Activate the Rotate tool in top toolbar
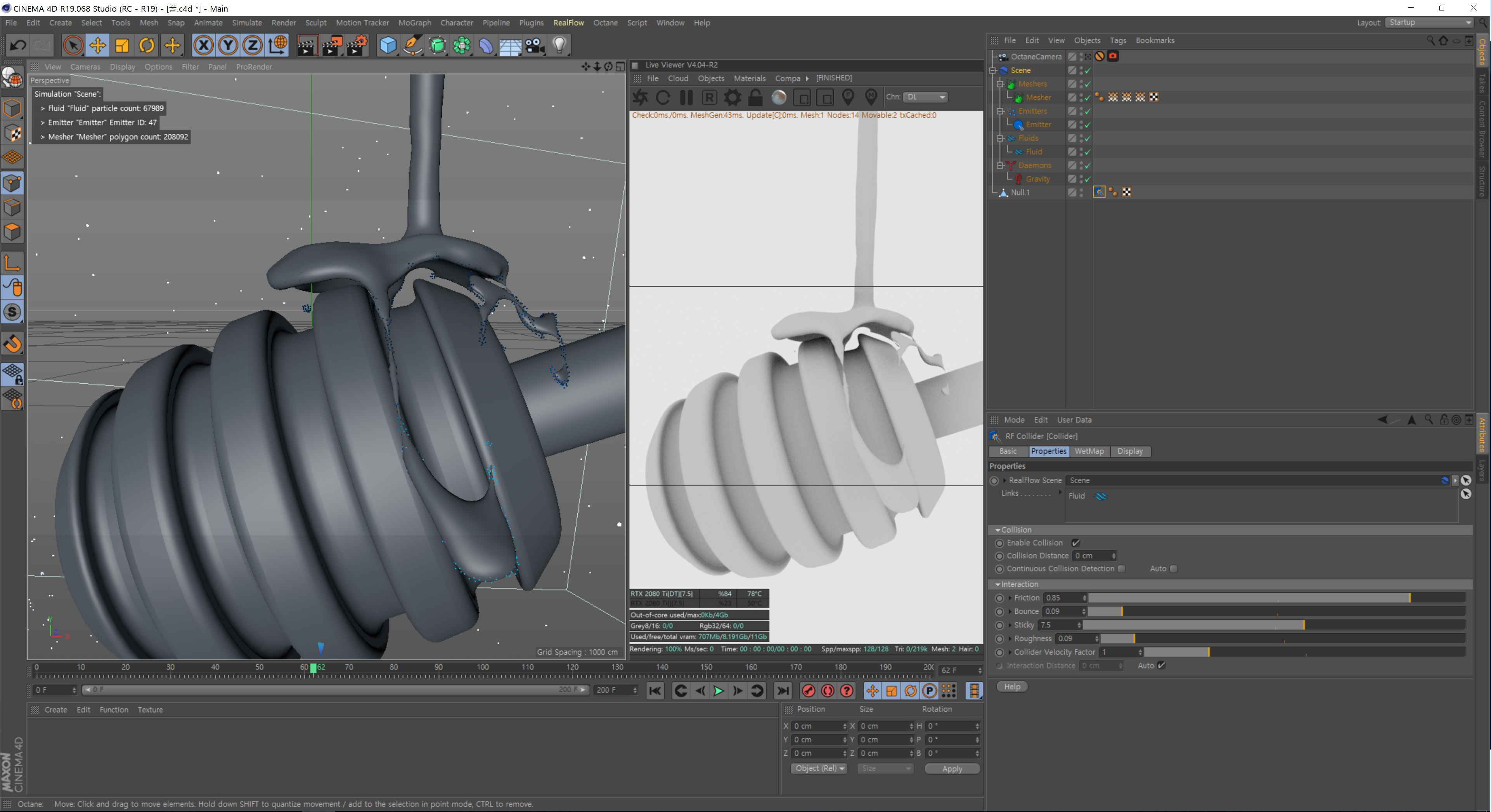 coord(147,45)
